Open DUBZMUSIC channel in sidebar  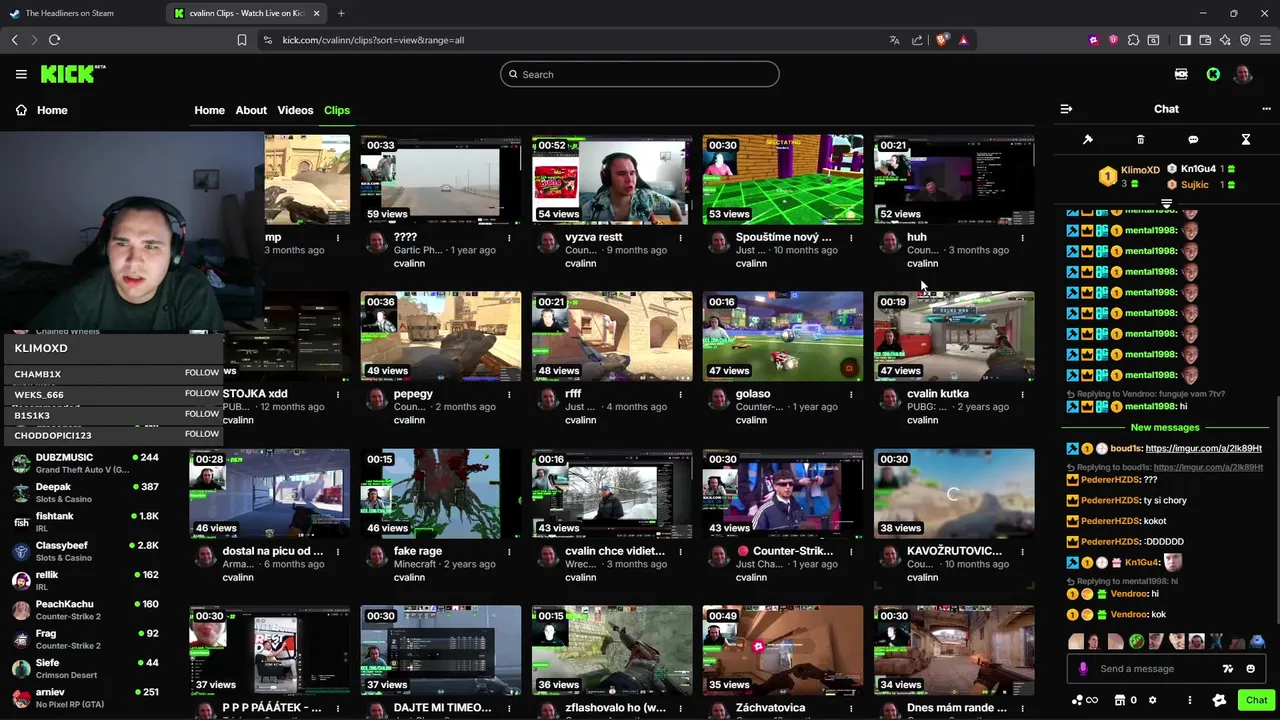tap(84, 462)
